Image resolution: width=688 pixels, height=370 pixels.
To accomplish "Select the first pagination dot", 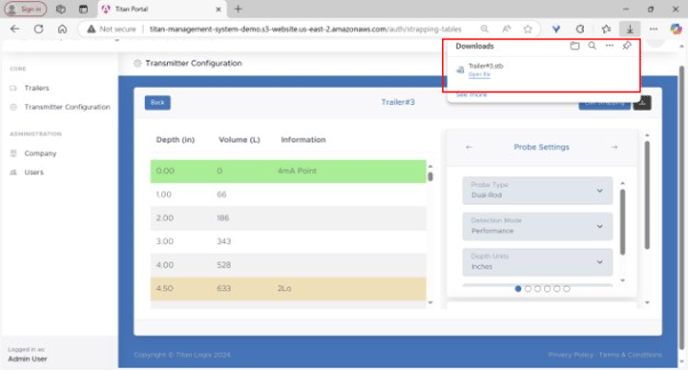I will tap(518, 289).
